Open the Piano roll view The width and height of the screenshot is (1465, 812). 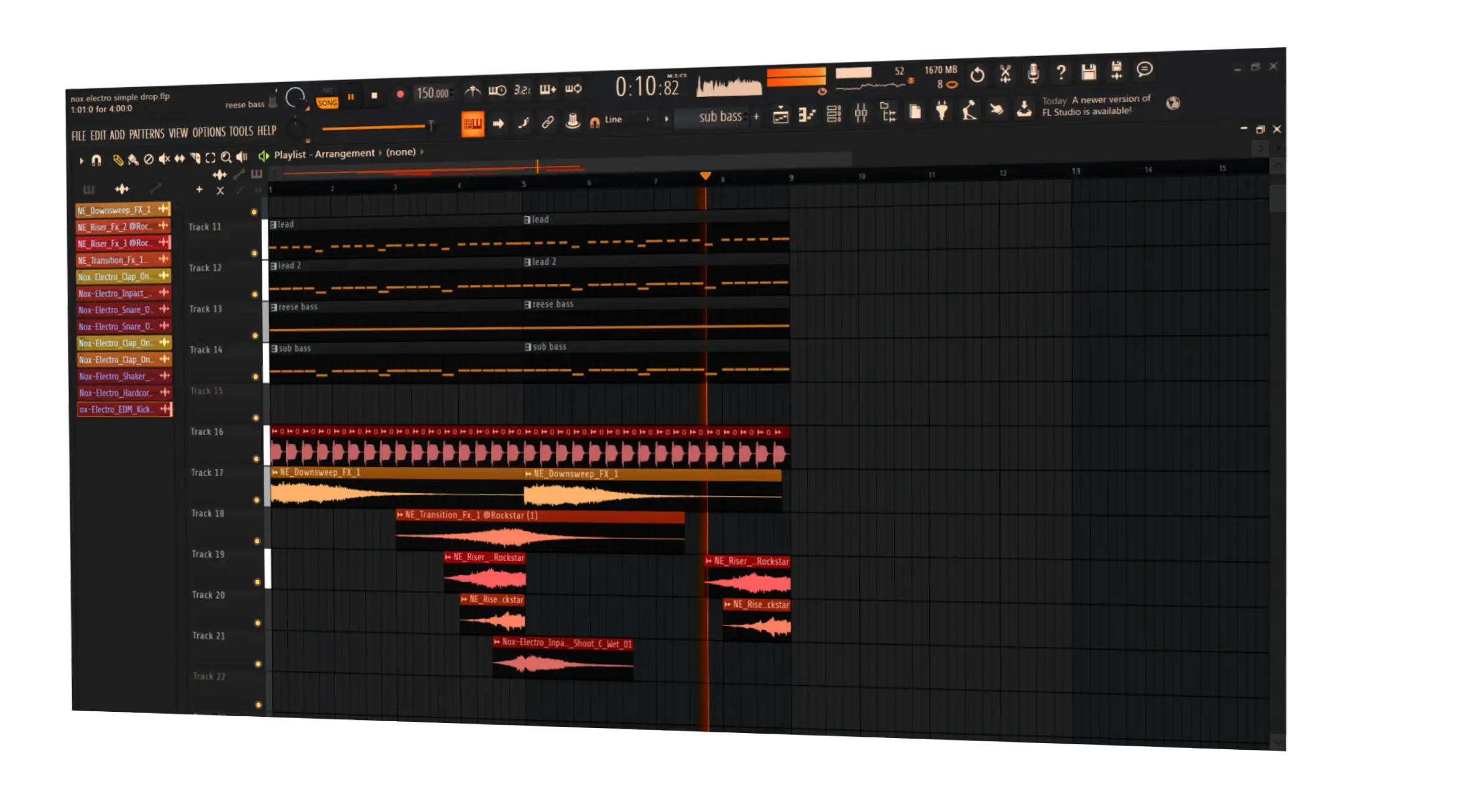pyautogui.click(x=806, y=114)
